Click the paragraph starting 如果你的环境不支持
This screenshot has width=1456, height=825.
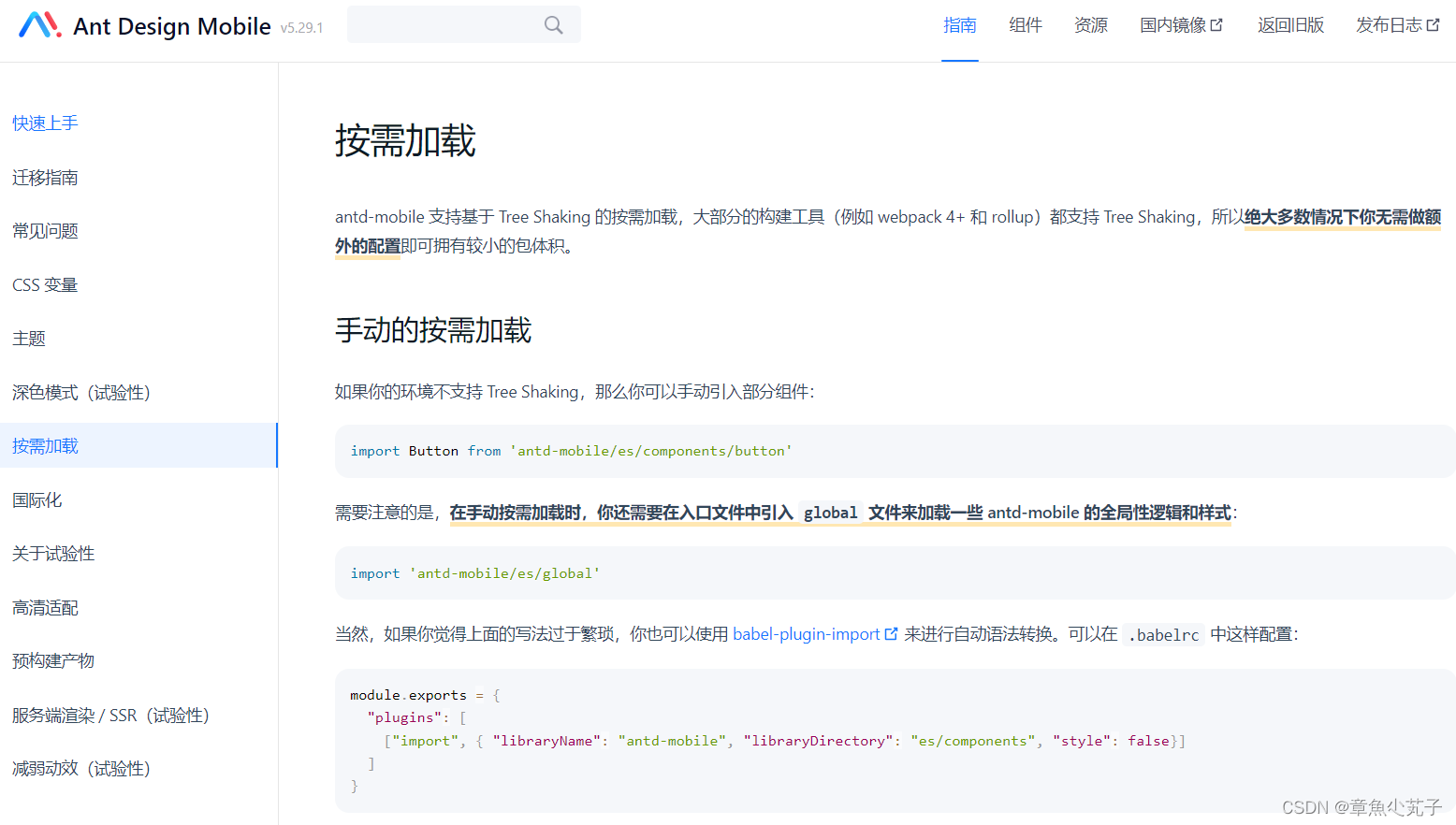(575, 392)
